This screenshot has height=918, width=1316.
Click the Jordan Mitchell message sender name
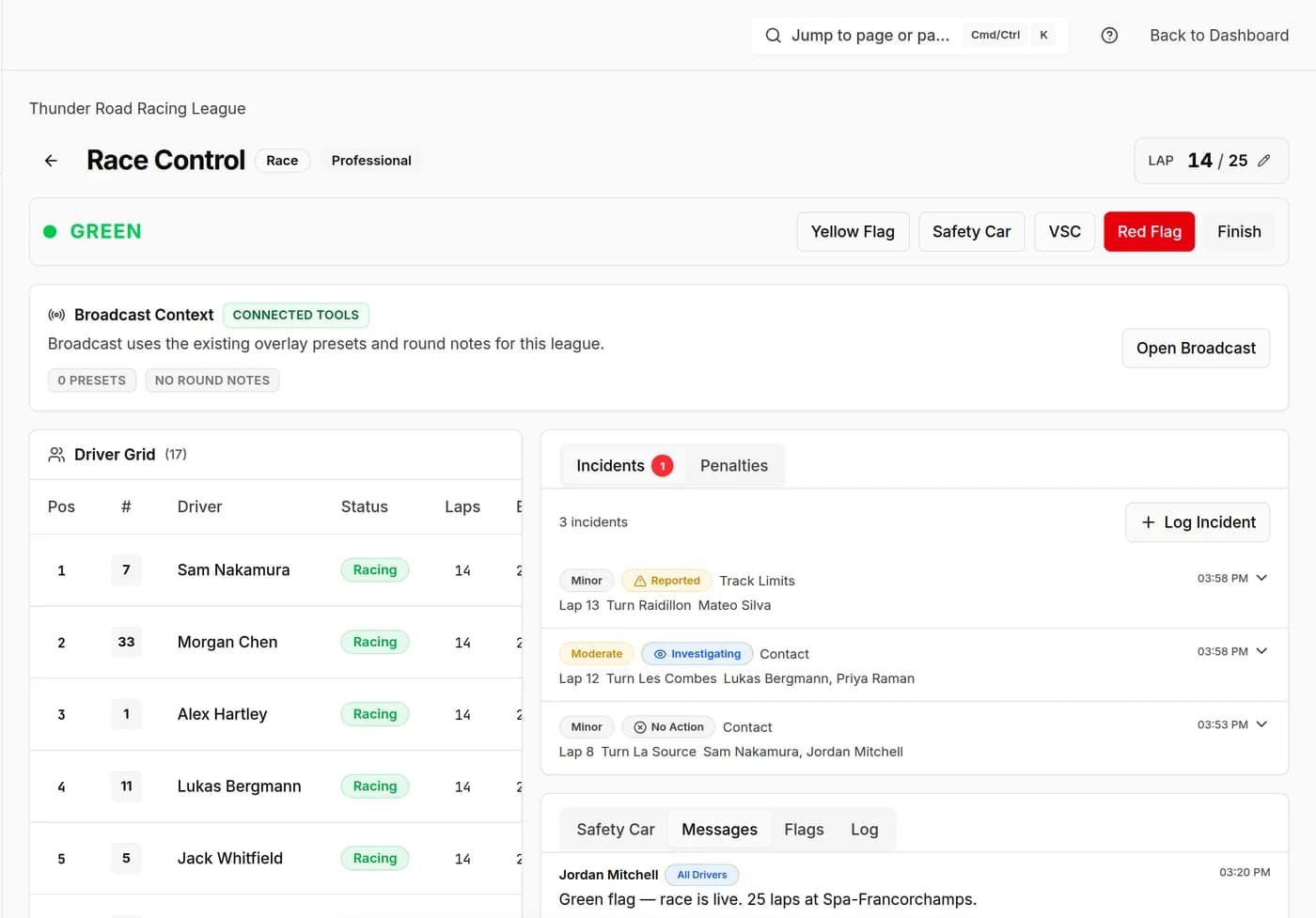coord(608,875)
